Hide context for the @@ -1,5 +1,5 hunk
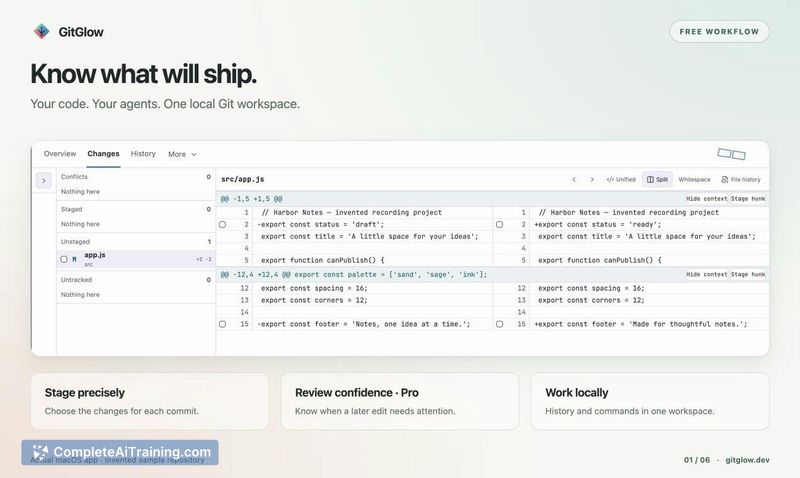This screenshot has height=478, width=800. [x=707, y=198]
